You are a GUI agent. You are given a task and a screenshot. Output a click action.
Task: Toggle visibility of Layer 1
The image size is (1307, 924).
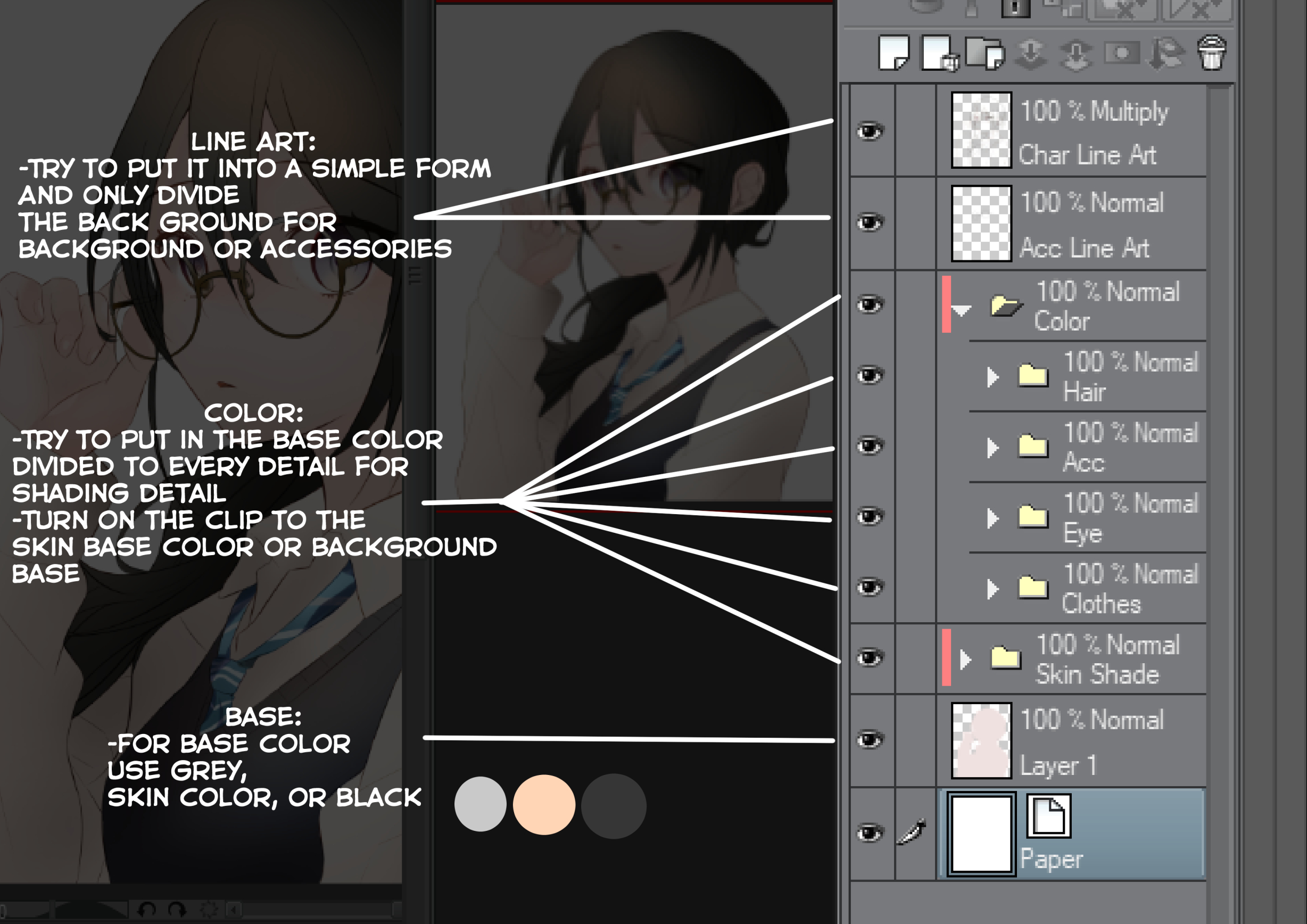tap(870, 739)
